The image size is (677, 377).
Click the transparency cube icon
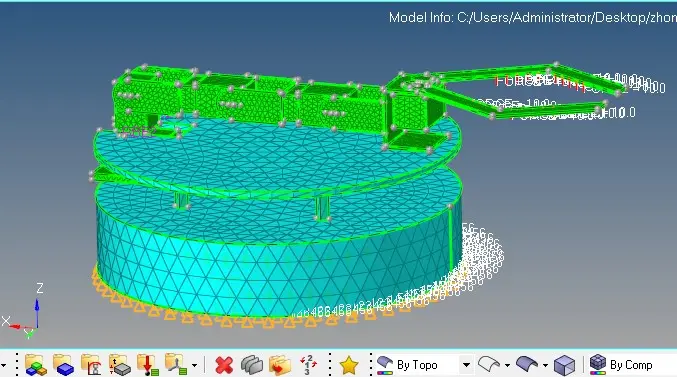point(564,365)
